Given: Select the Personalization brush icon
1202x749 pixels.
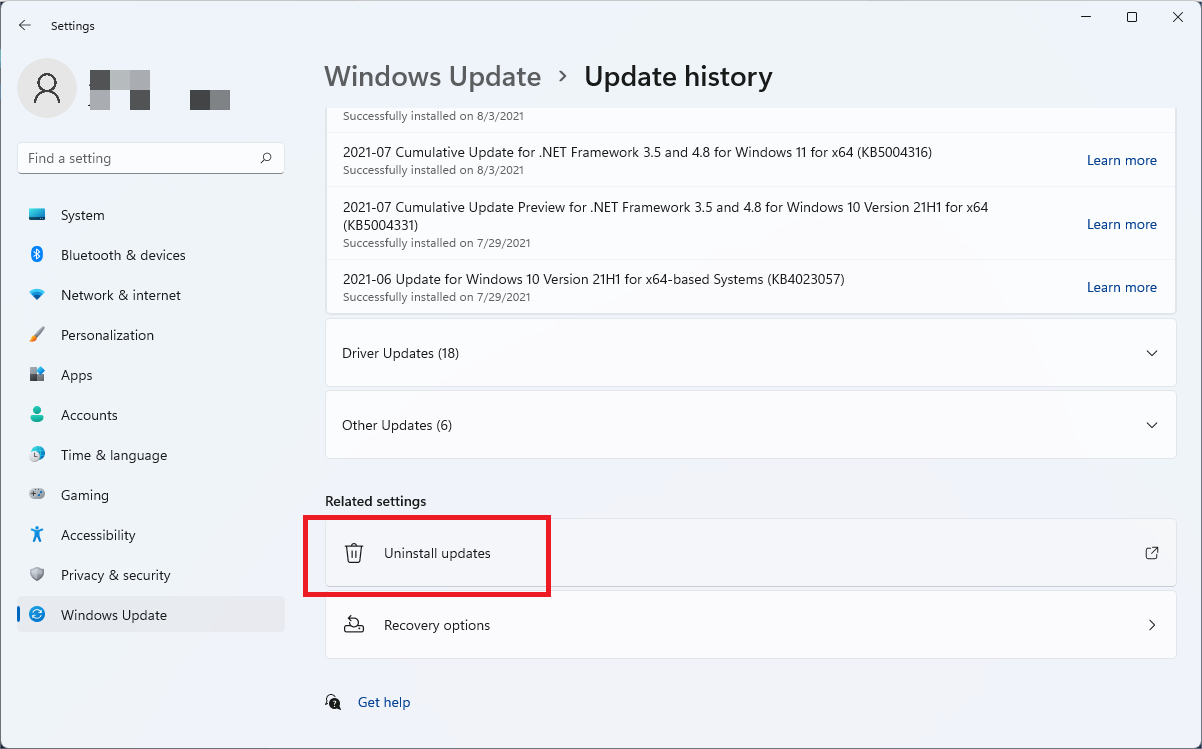Looking at the screenshot, I should pyautogui.click(x=38, y=334).
